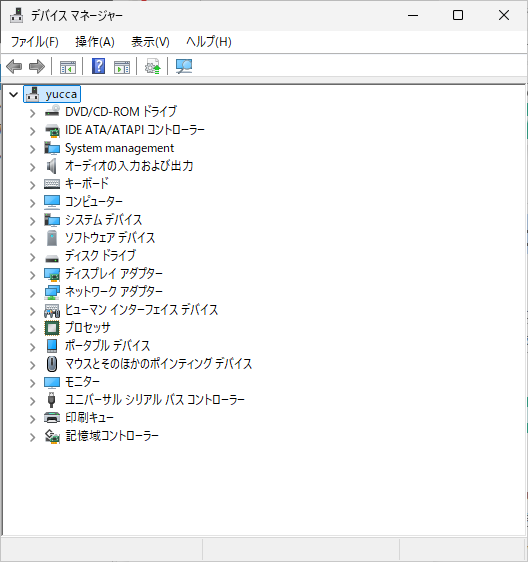The width and height of the screenshot is (528, 562).
Task: Expand the DVD/CD-ROM ドライブ category
Action: click(33, 113)
